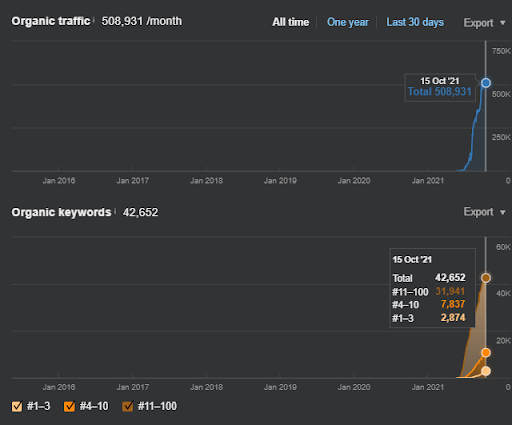This screenshot has width=512, height=425.
Task: Click pale #1–3 data point marker
Action: 486,371
